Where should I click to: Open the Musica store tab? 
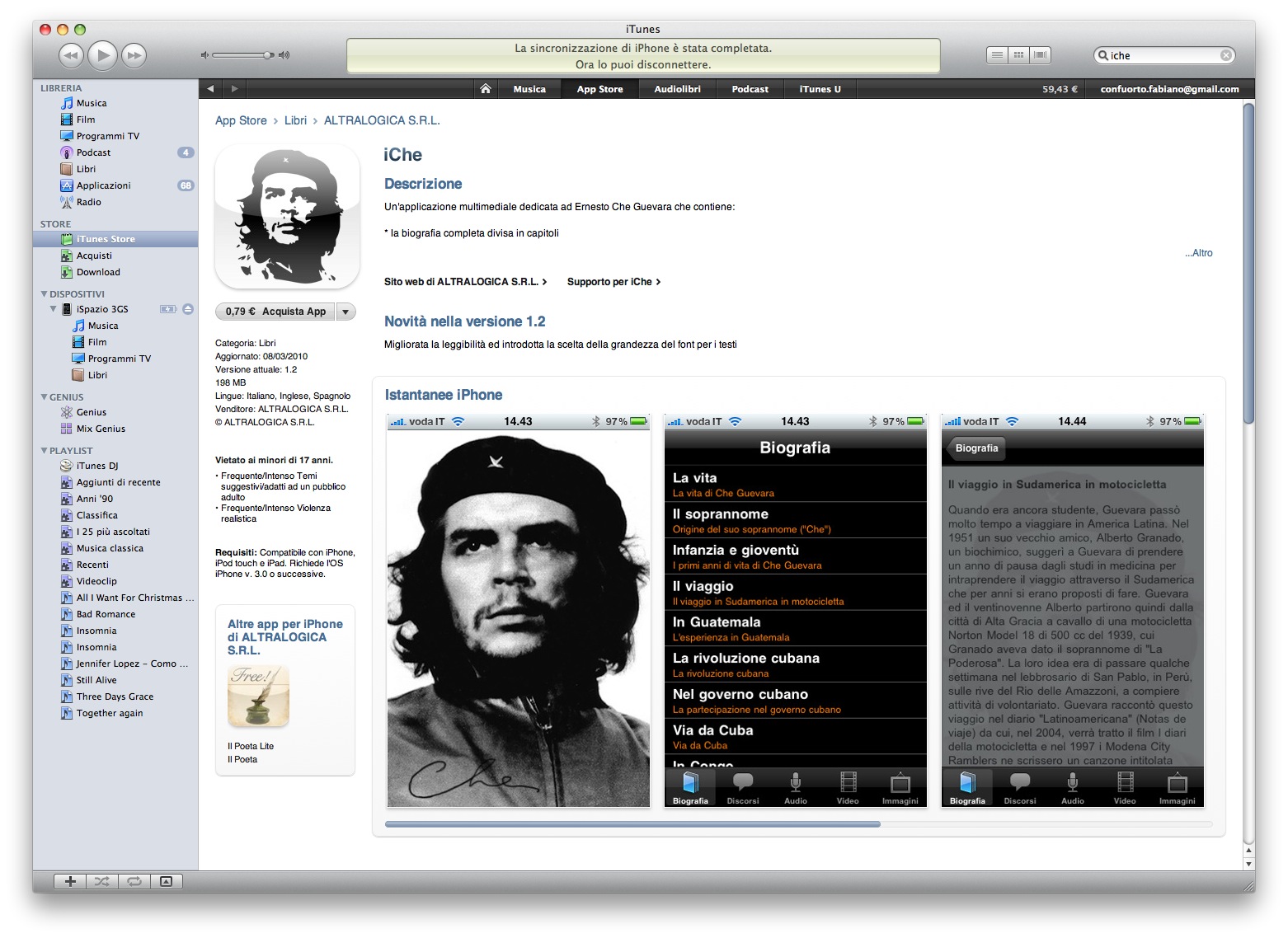[x=529, y=89]
